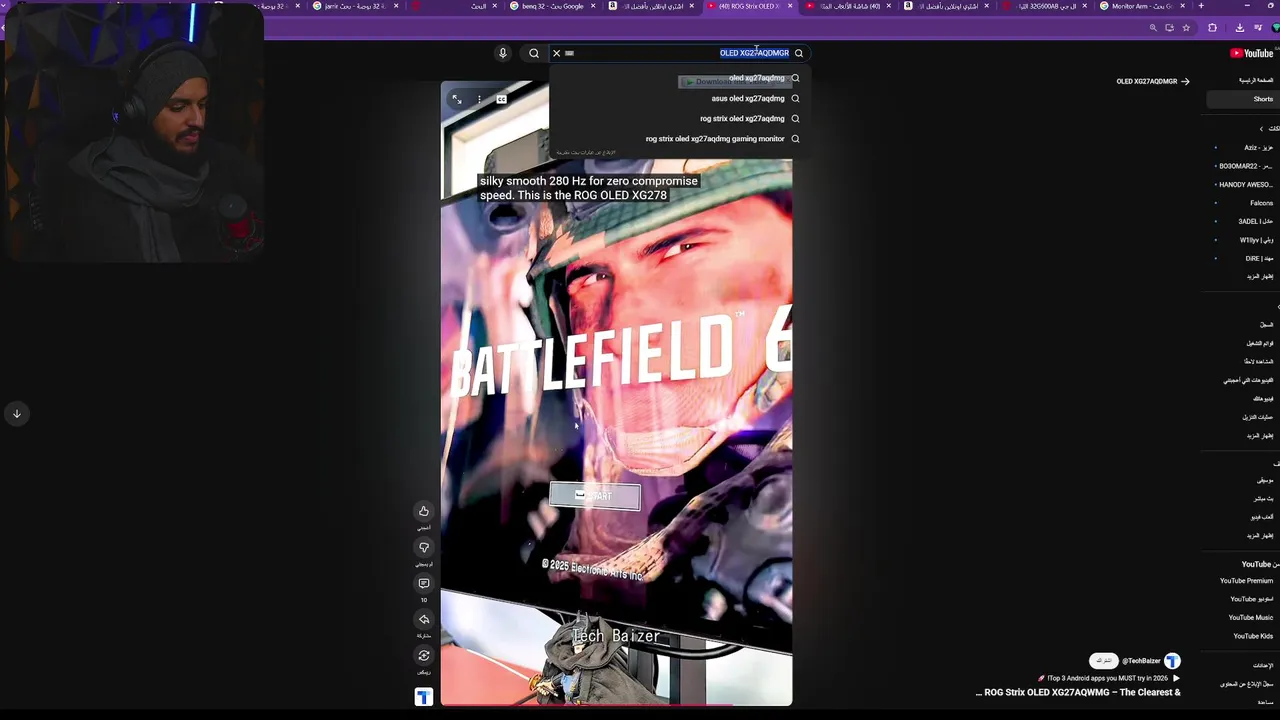Click the TechBaizer channel avatar
Image resolution: width=1280 pixels, height=720 pixels.
pyautogui.click(x=1172, y=661)
